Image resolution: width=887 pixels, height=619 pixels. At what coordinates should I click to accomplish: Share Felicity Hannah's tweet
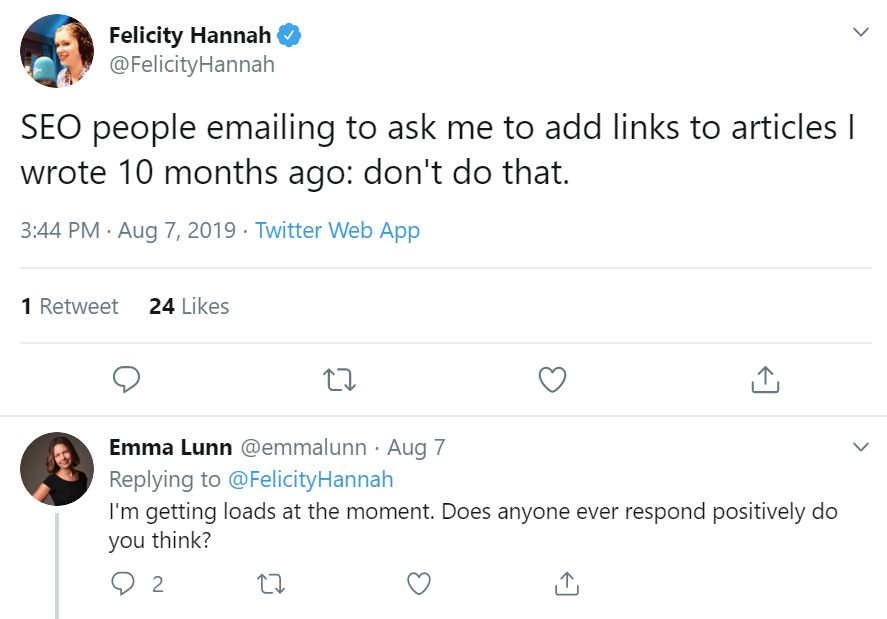point(765,379)
